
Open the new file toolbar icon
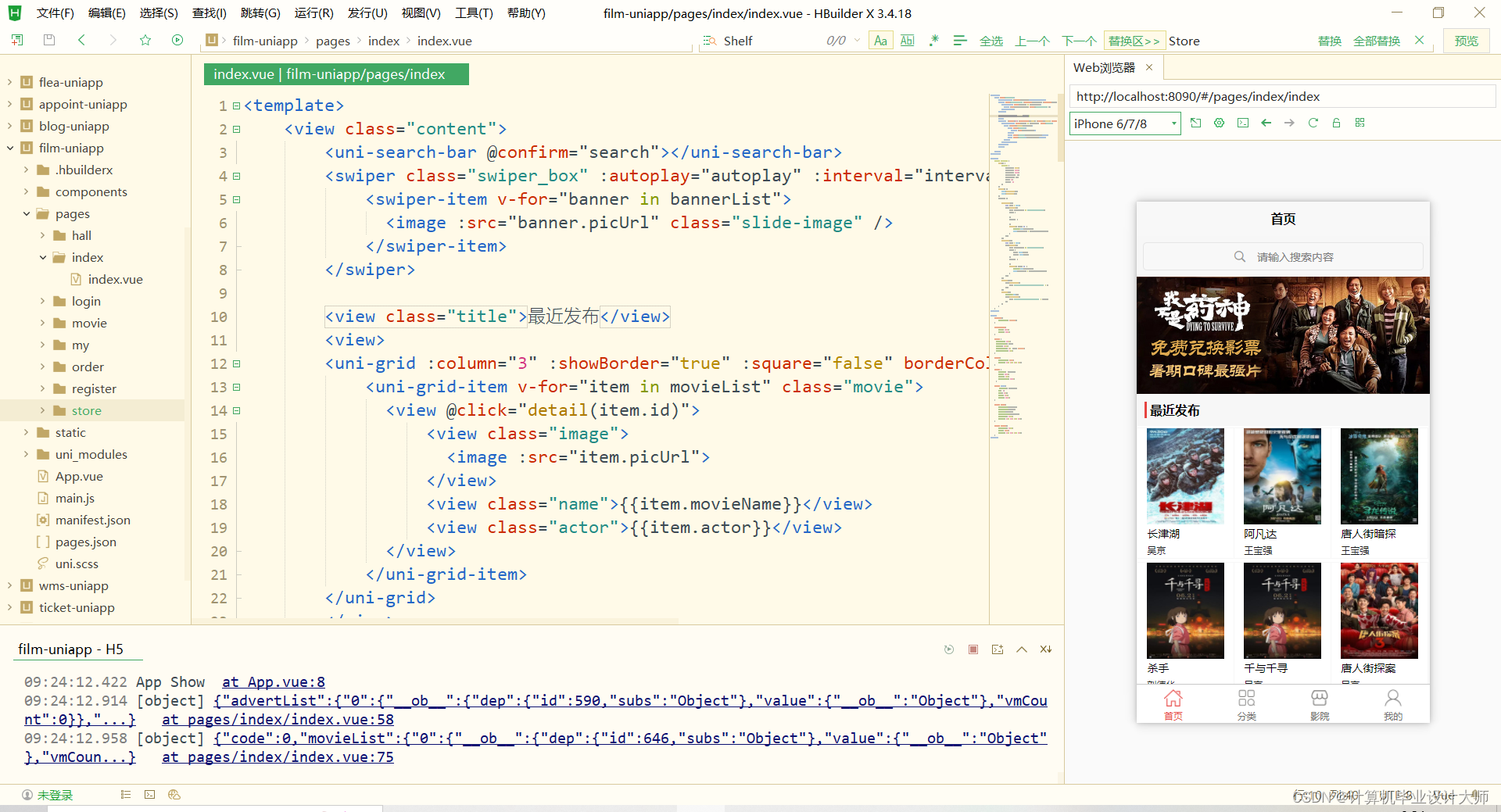[x=17, y=40]
